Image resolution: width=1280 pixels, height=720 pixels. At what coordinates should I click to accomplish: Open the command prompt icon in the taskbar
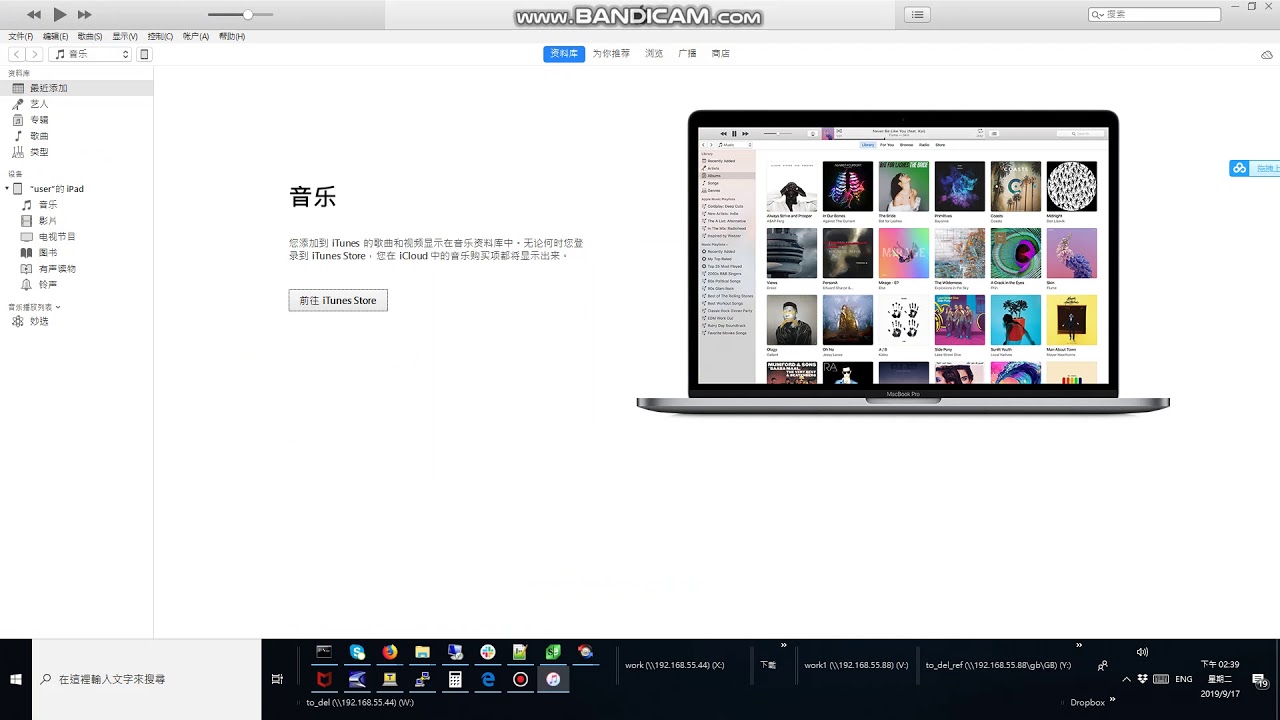tap(324, 652)
